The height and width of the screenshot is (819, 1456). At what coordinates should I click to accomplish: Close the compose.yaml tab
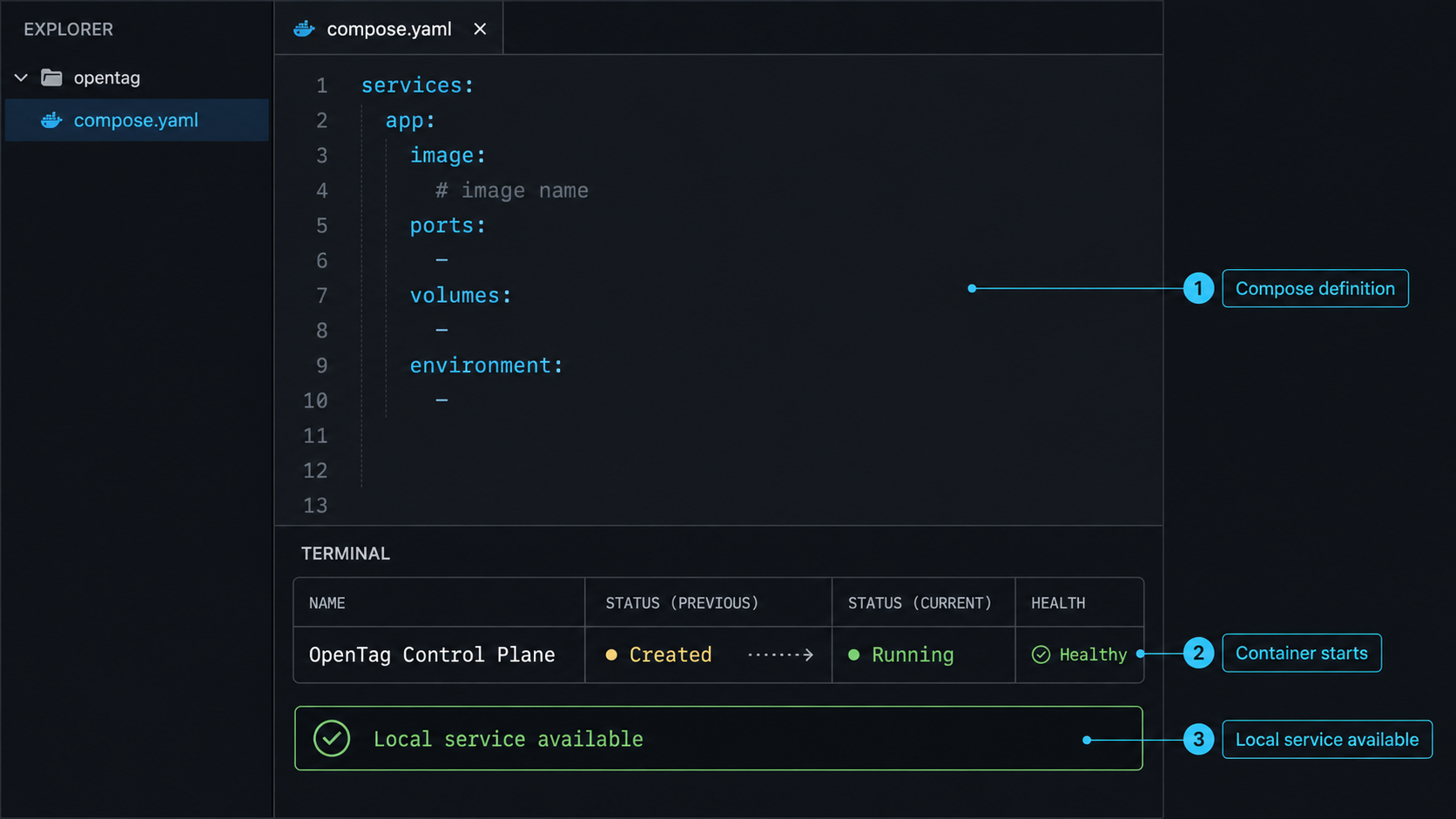coord(480,29)
